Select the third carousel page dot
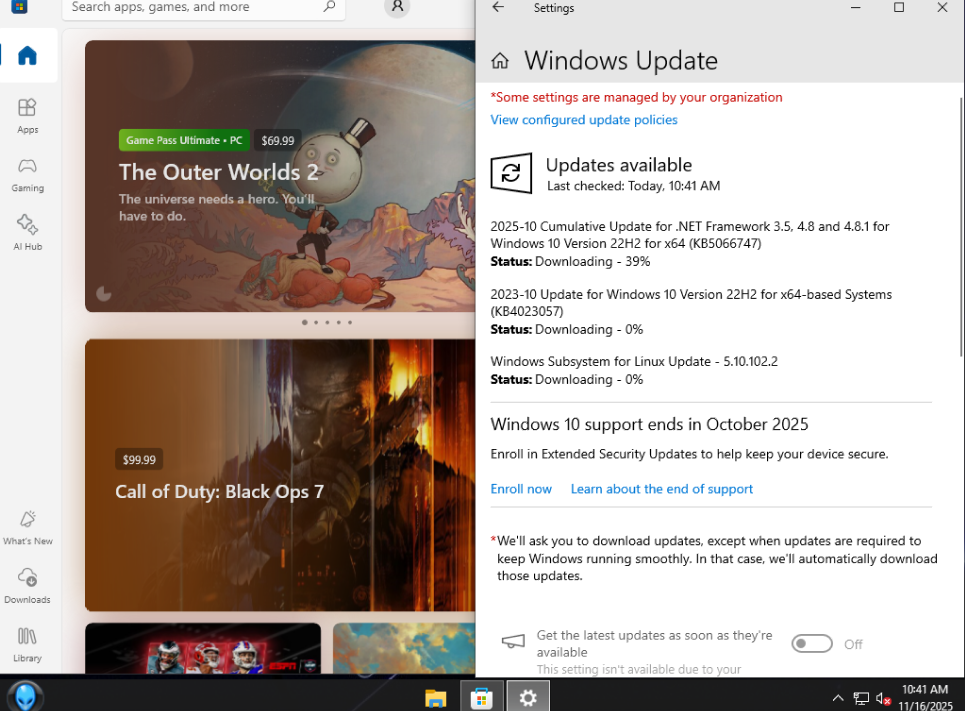This screenshot has width=965, height=711. click(327, 323)
